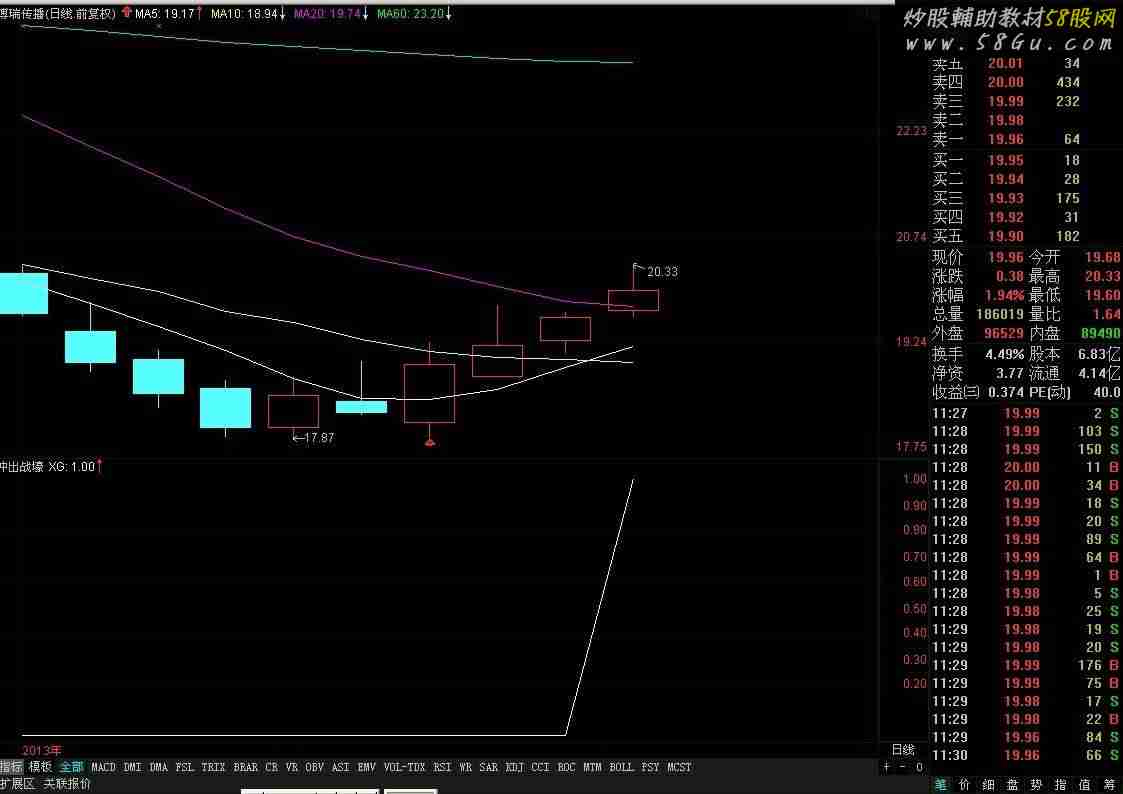This screenshot has width=1123, height=794.
Task: Select the OBV indicator
Action: coord(314,767)
